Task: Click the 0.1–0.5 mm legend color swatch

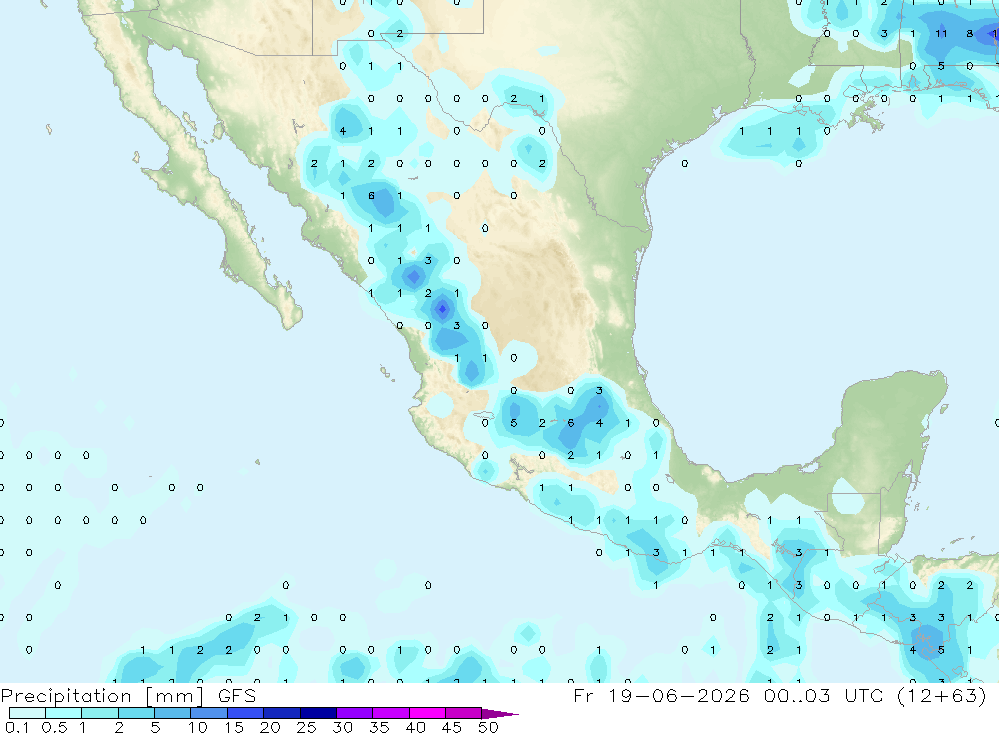Action: [x=27, y=713]
